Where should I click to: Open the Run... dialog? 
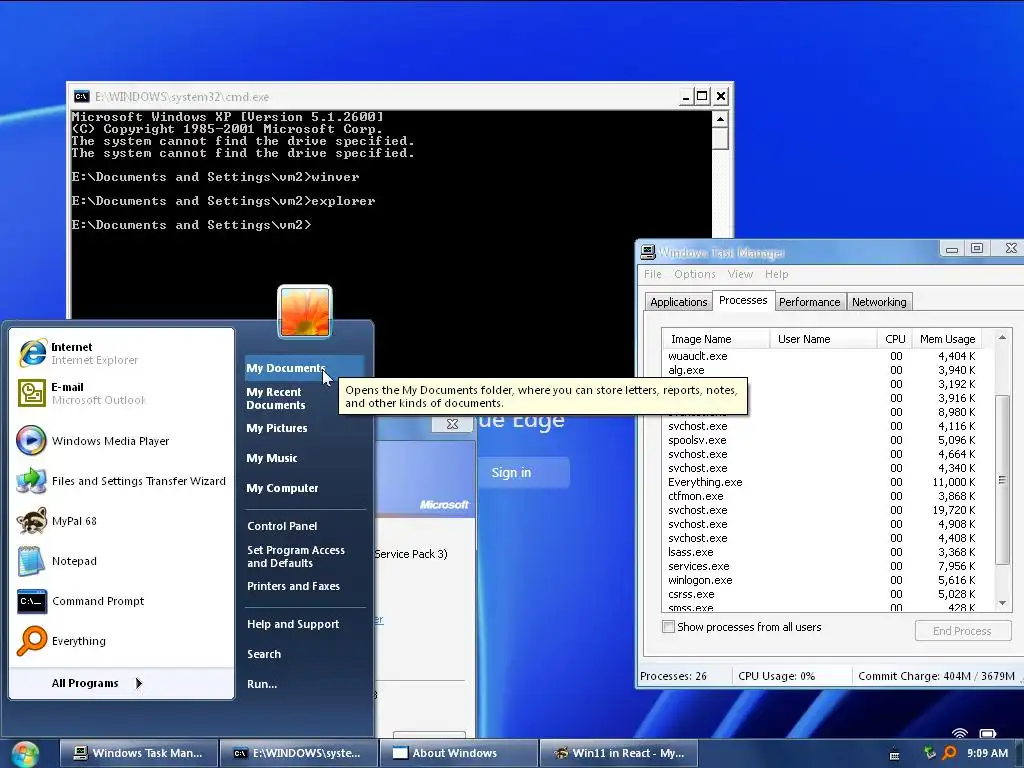(x=304, y=684)
